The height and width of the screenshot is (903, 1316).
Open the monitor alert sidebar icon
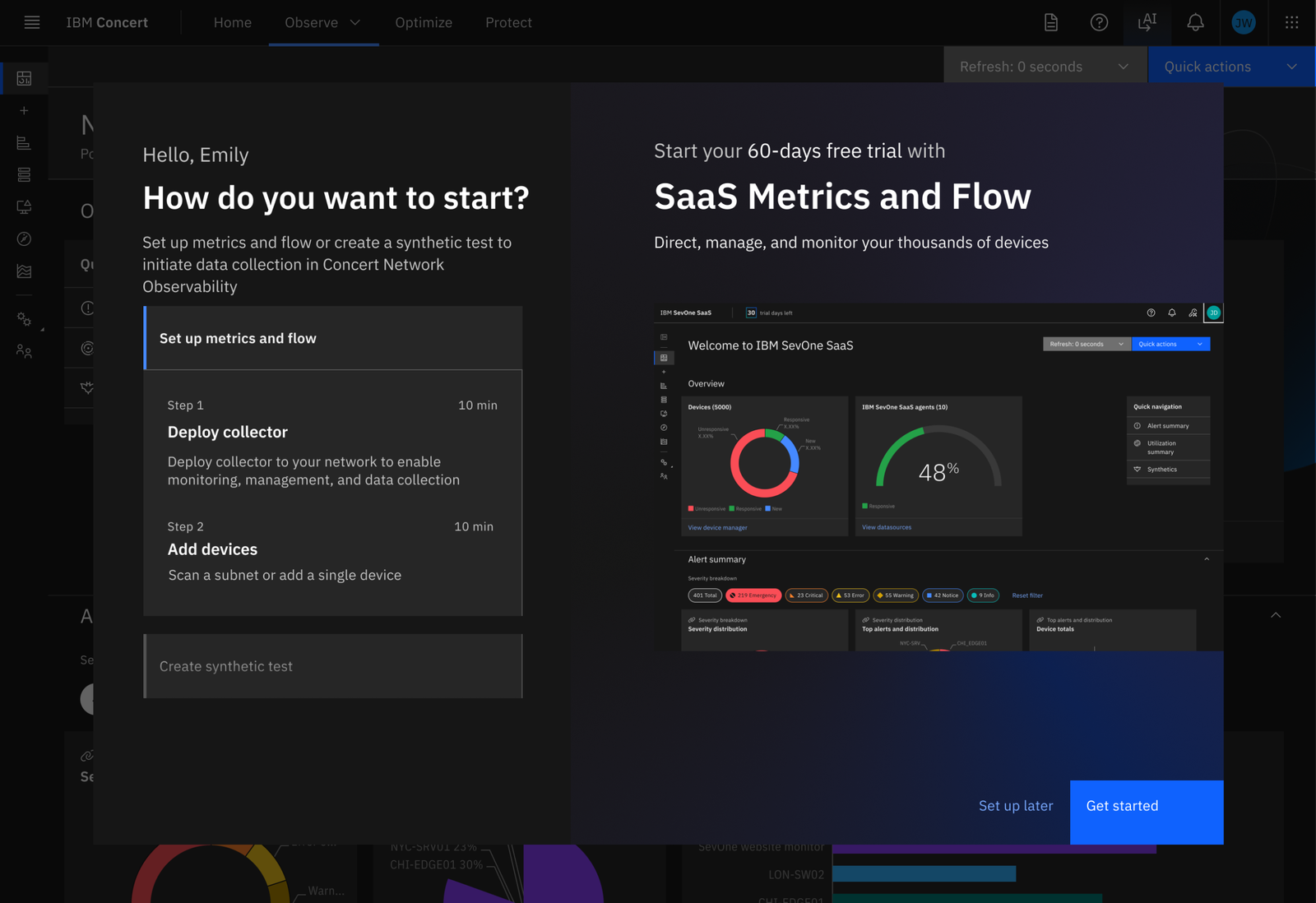coord(24,206)
